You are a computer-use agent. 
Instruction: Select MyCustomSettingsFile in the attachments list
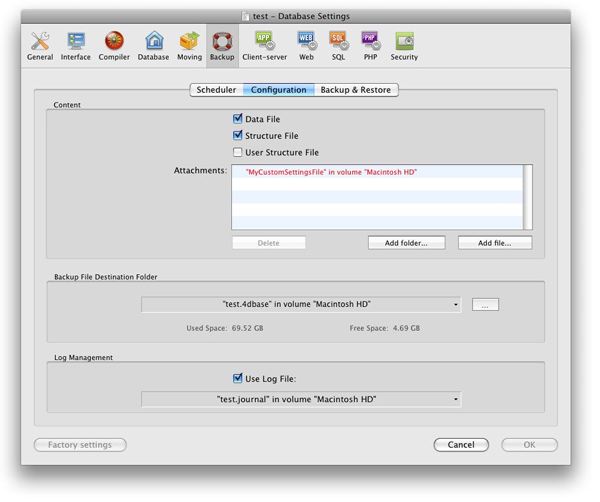pos(331,173)
